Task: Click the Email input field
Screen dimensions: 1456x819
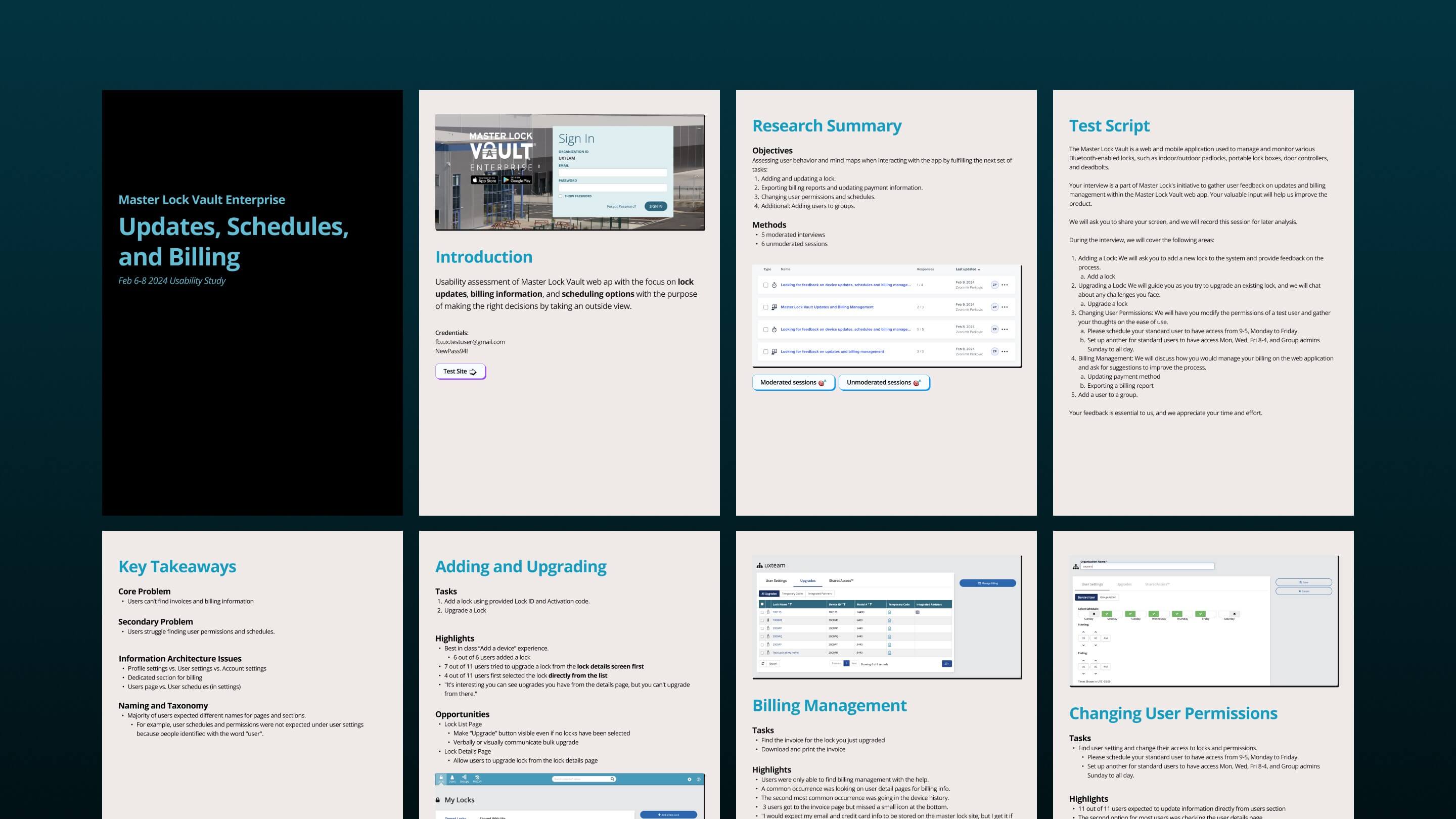Action: click(x=613, y=172)
